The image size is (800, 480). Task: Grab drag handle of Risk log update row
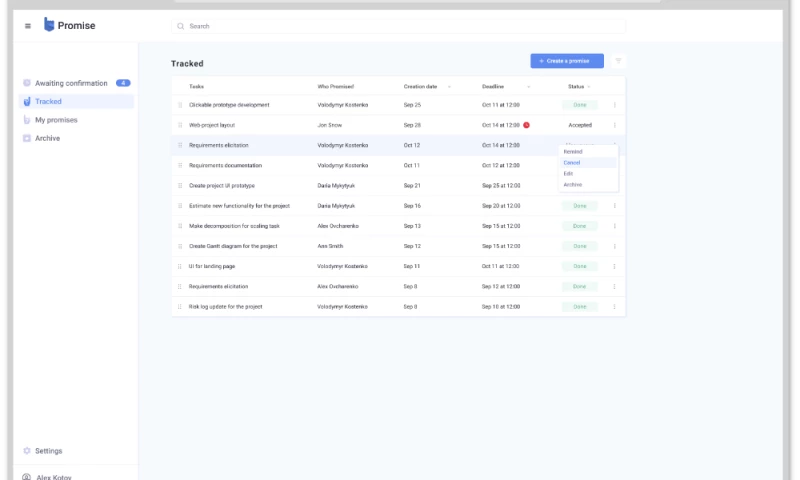point(180,307)
